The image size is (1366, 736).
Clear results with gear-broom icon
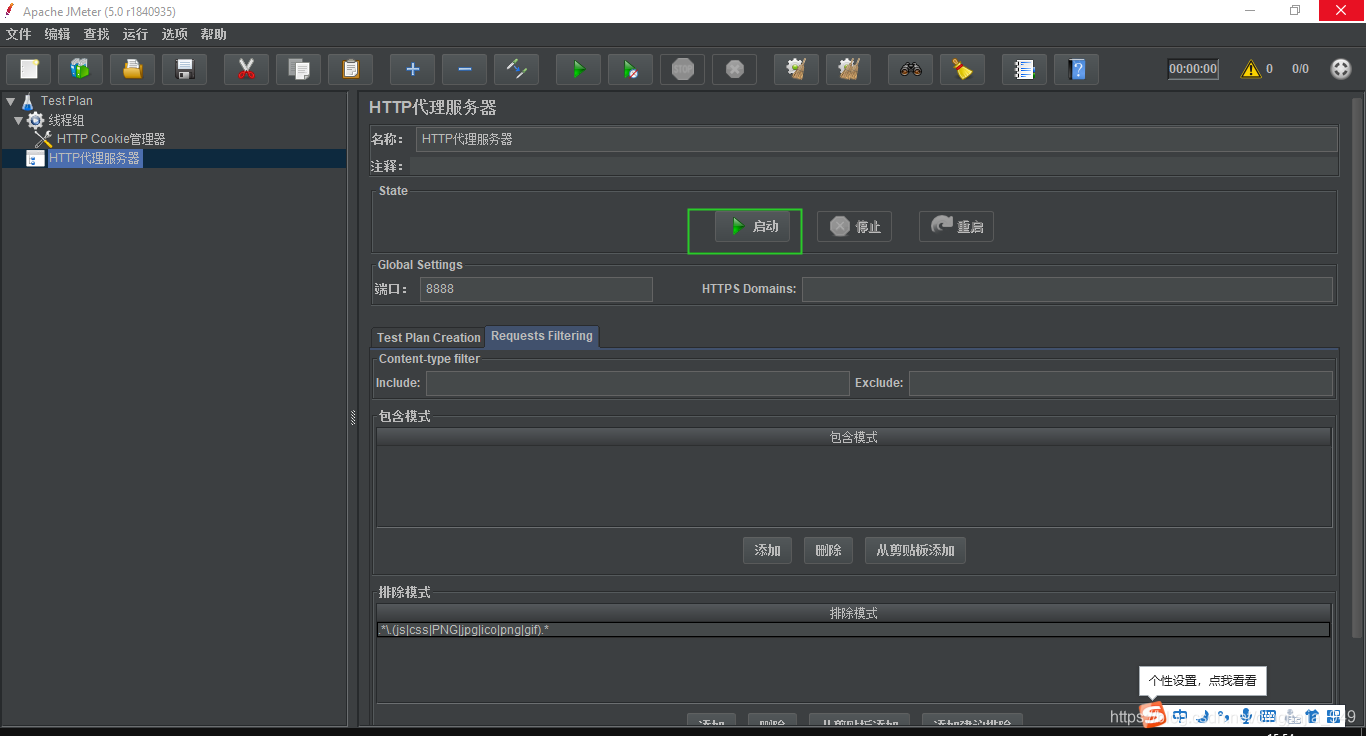coord(797,69)
